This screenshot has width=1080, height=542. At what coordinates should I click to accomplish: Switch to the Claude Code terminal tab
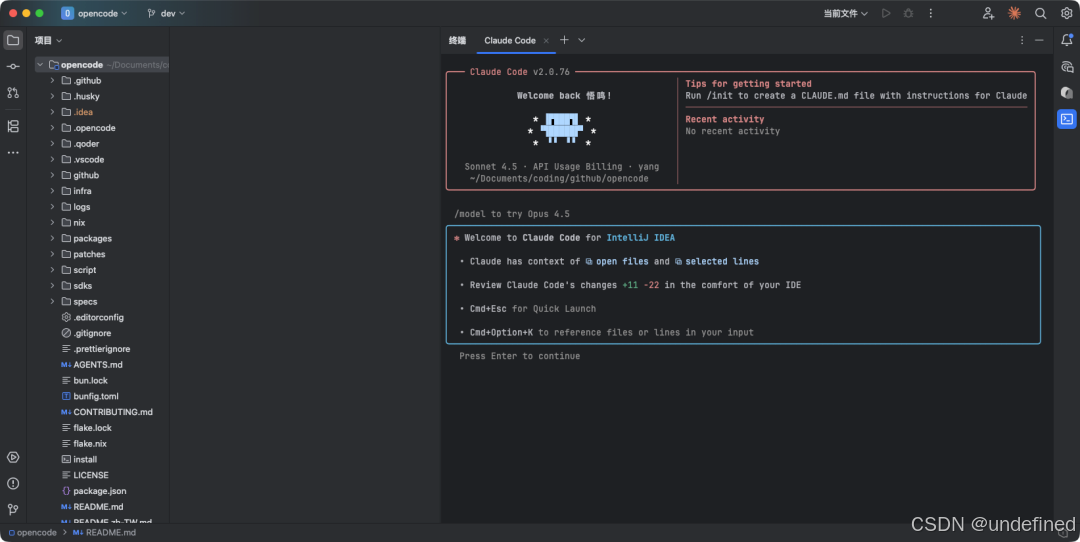[x=510, y=41]
